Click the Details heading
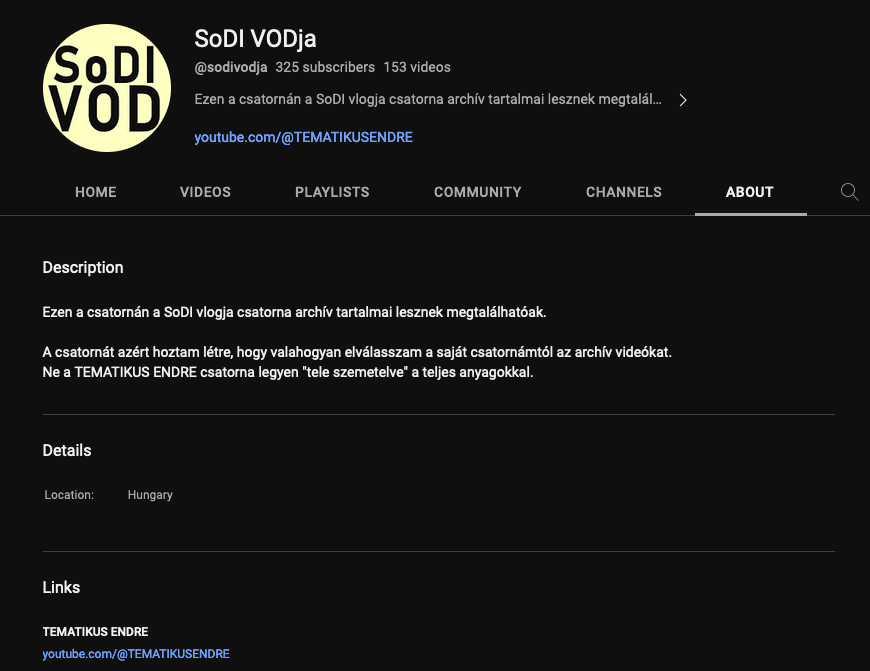Viewport: 870px width, 671px height. click(67, 450)
